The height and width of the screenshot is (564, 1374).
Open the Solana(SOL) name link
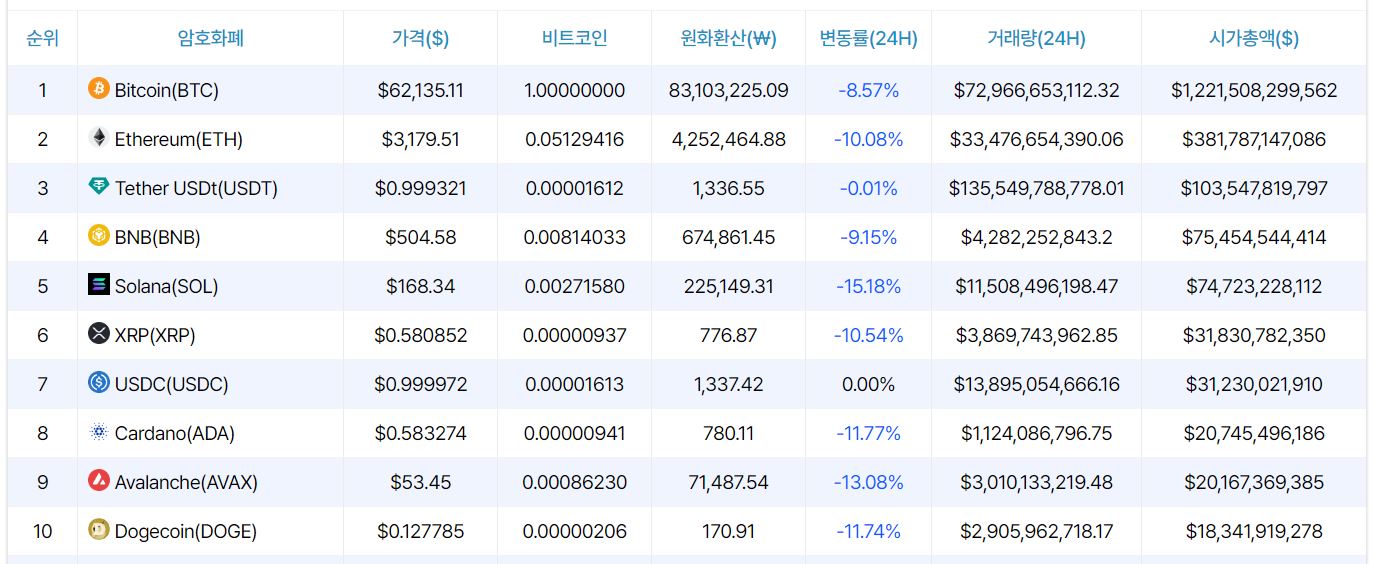pyautogui.click(x=166, y=286)
